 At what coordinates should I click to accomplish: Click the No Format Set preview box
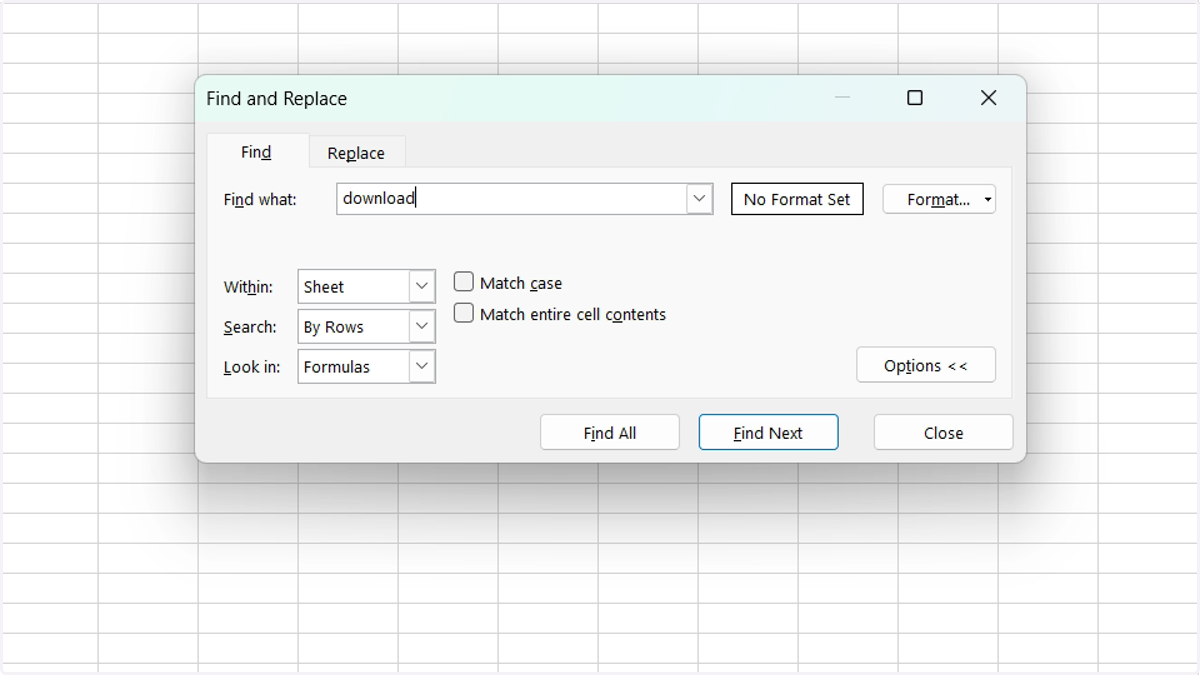pos(797,199)
